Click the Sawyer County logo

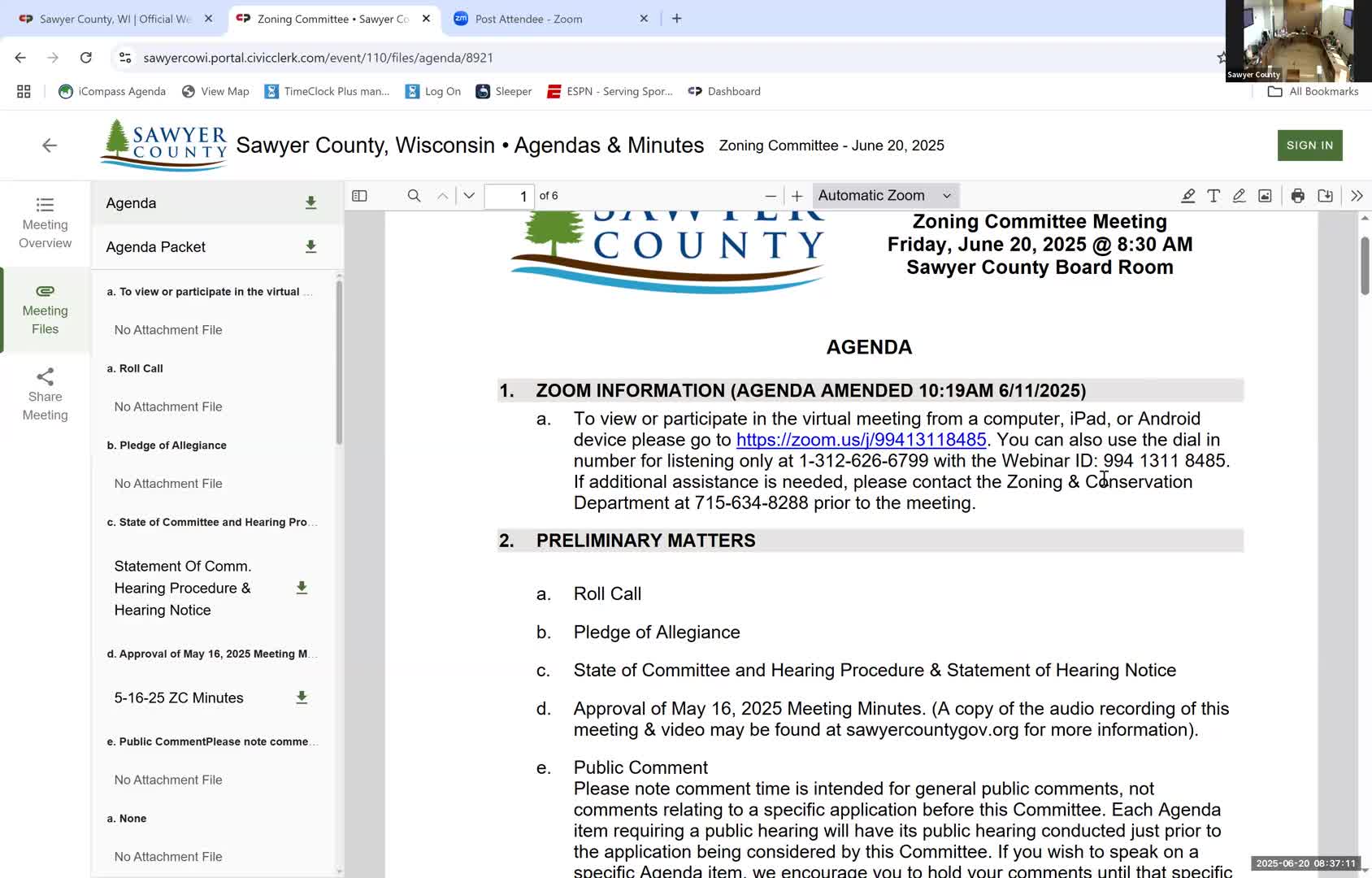tap(164, 145)
